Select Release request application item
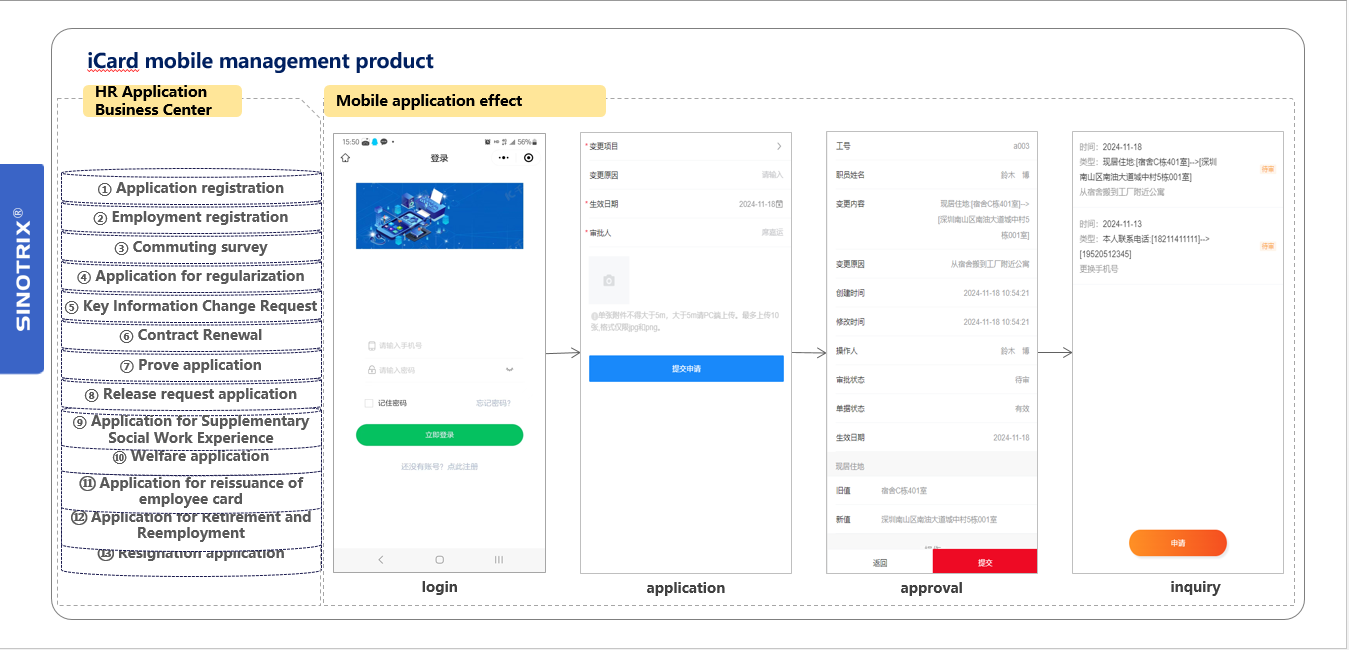 coord(191,394)
